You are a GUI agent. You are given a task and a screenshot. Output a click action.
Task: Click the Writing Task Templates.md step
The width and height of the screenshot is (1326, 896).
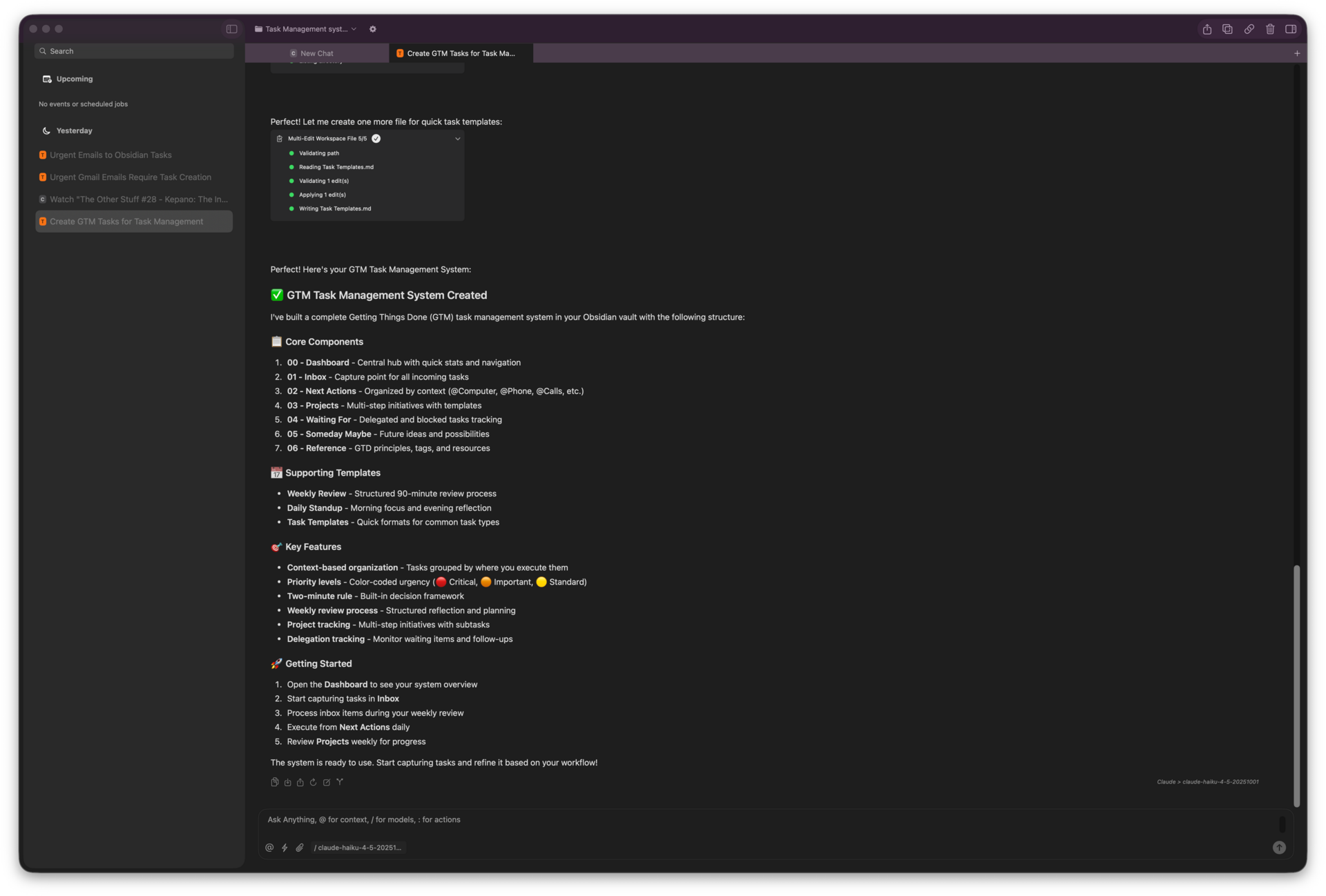pyautogui.click(x=335, y=208)
